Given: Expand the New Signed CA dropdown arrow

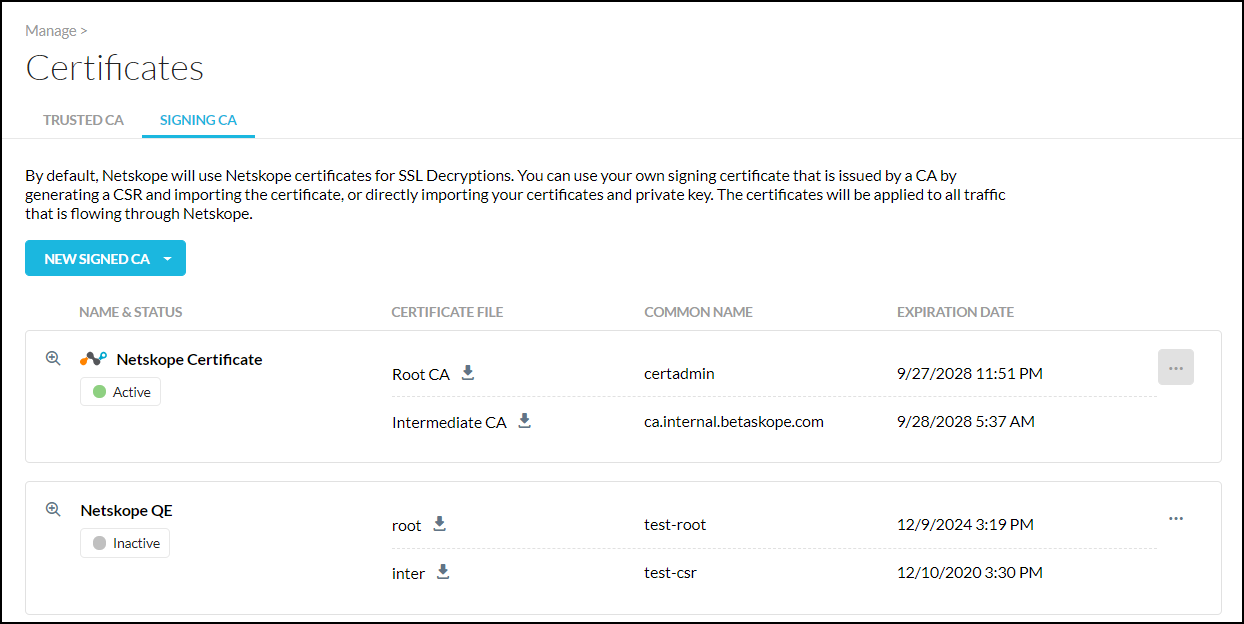Looking at the screenshot, I should 168,259.
